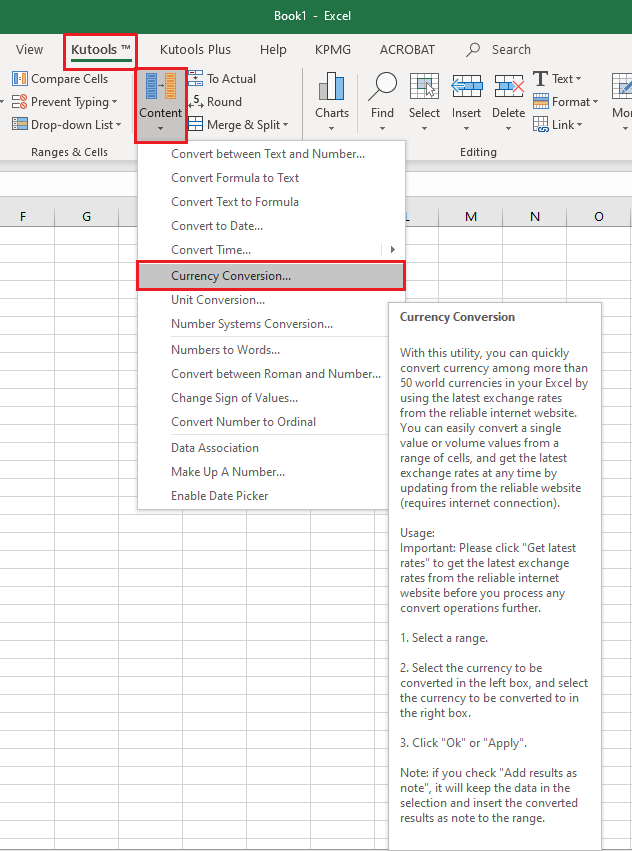
Task: Expand the Text dropdown arrow
Action: point(578,79)
